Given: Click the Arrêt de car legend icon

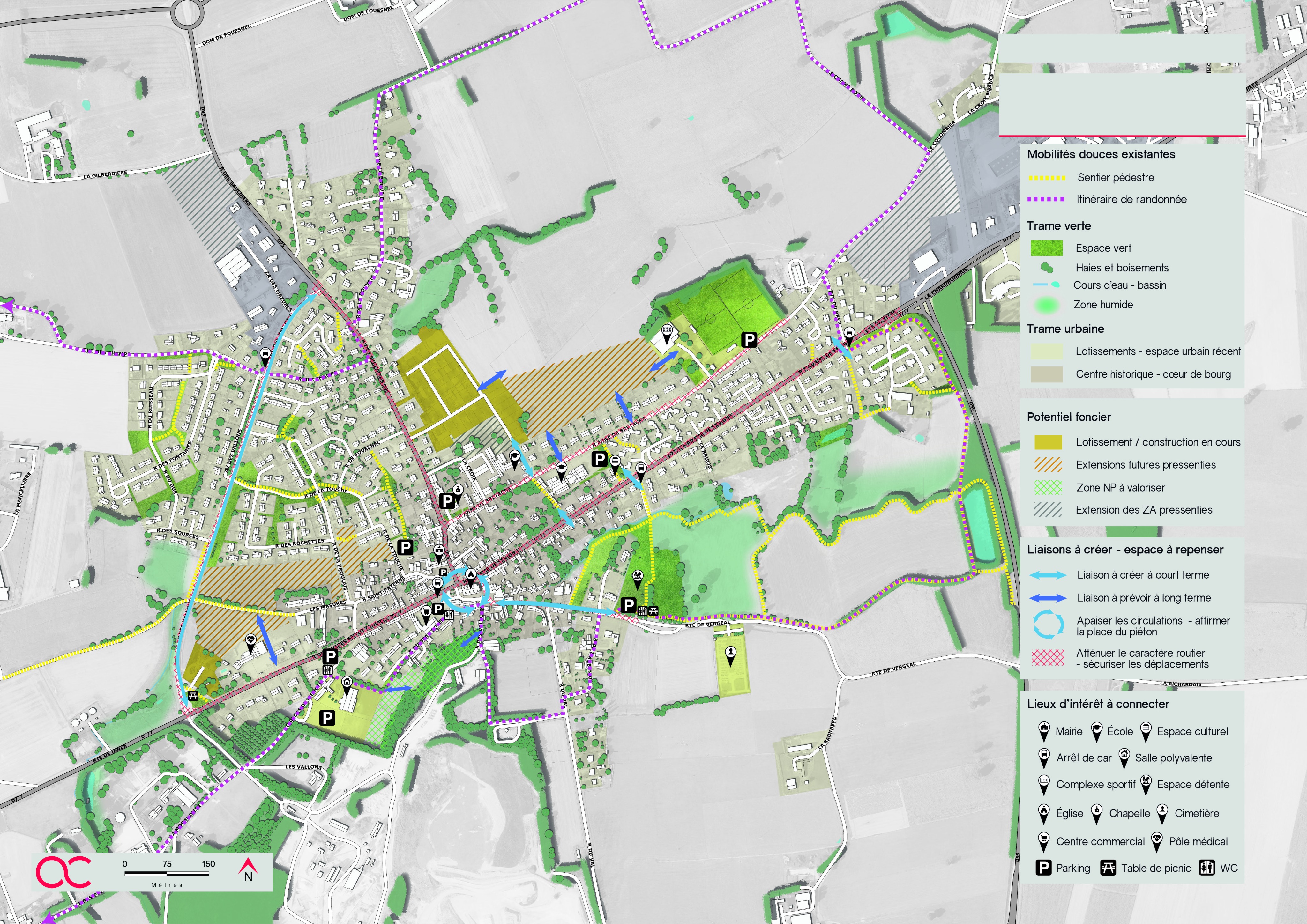Looking at the screenshot, I should [x=1044, y=758].
